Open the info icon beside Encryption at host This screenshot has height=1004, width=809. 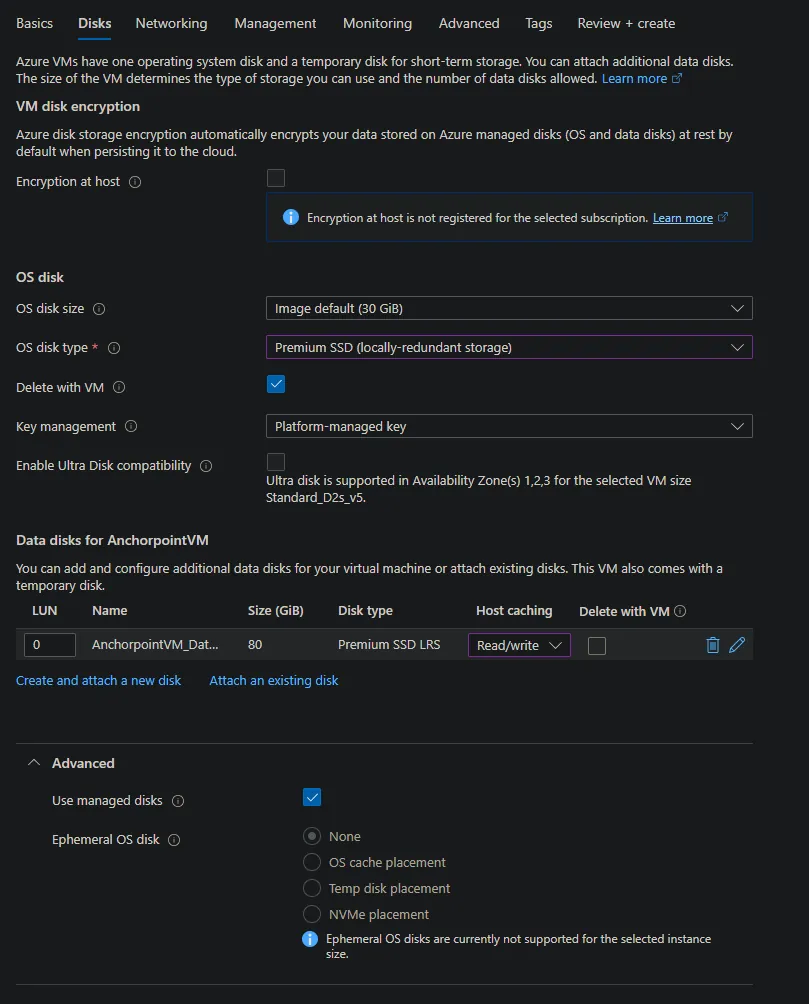pos(135,181)
